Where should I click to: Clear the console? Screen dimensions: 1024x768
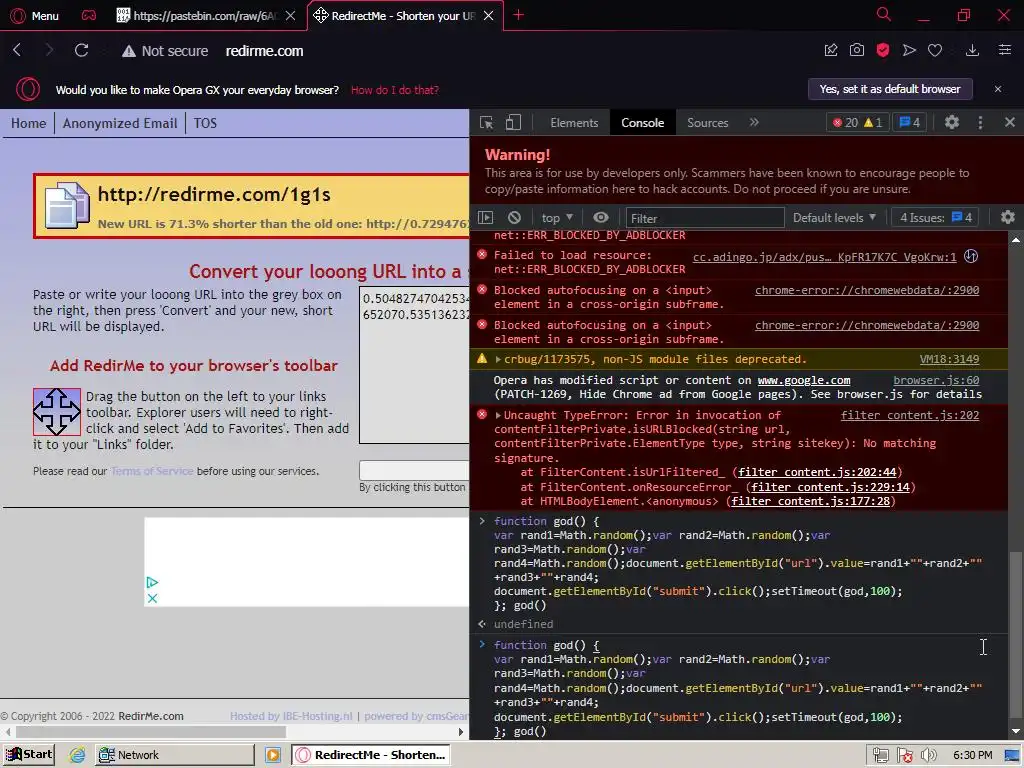point(515,217)
